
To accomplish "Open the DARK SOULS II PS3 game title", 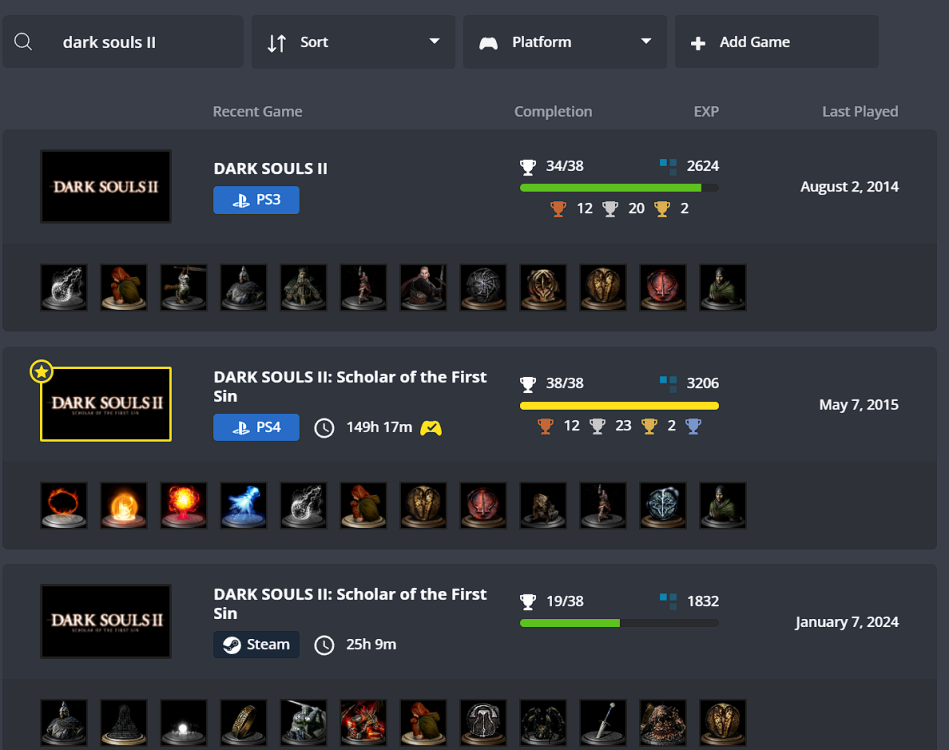I will tap(270, 168).
